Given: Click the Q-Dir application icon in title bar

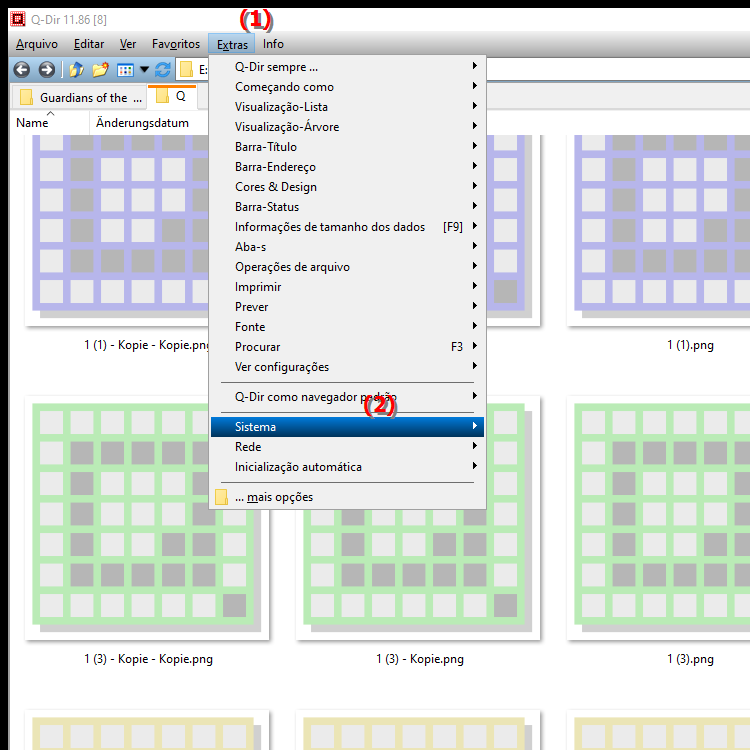Looking at the screenshot, I should click(18, 20).
